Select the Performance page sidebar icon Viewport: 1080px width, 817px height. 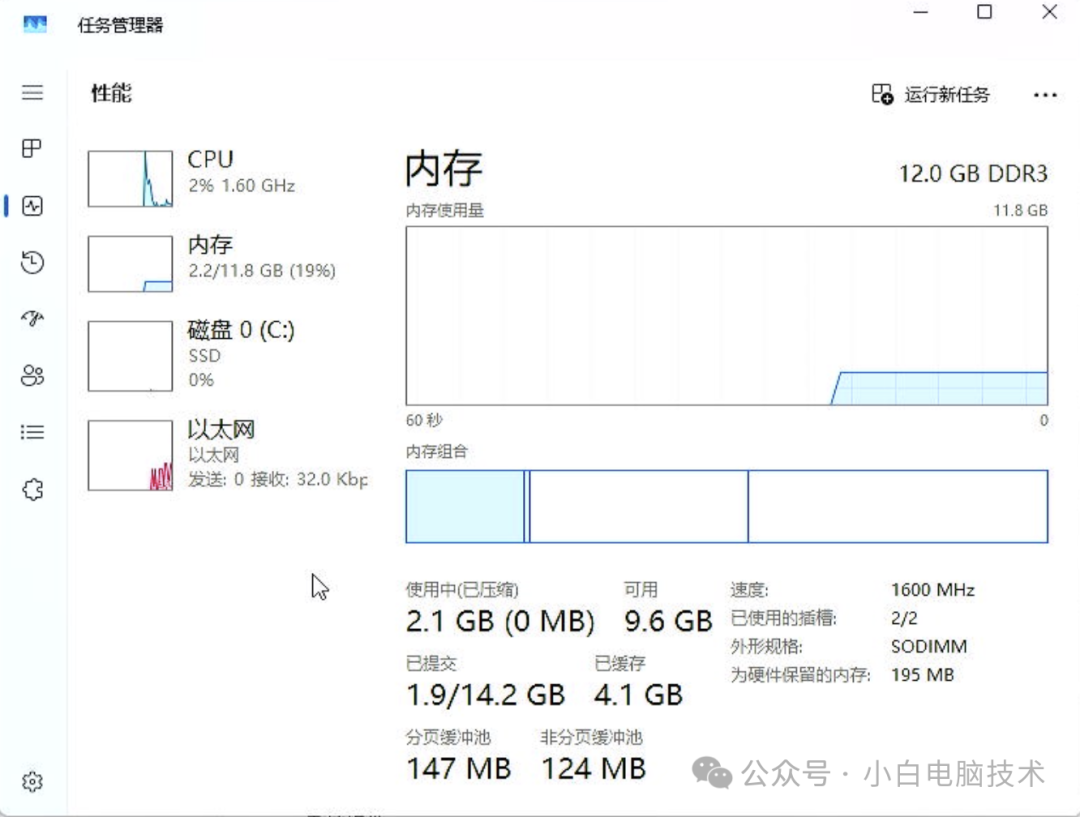click(32, 206)
